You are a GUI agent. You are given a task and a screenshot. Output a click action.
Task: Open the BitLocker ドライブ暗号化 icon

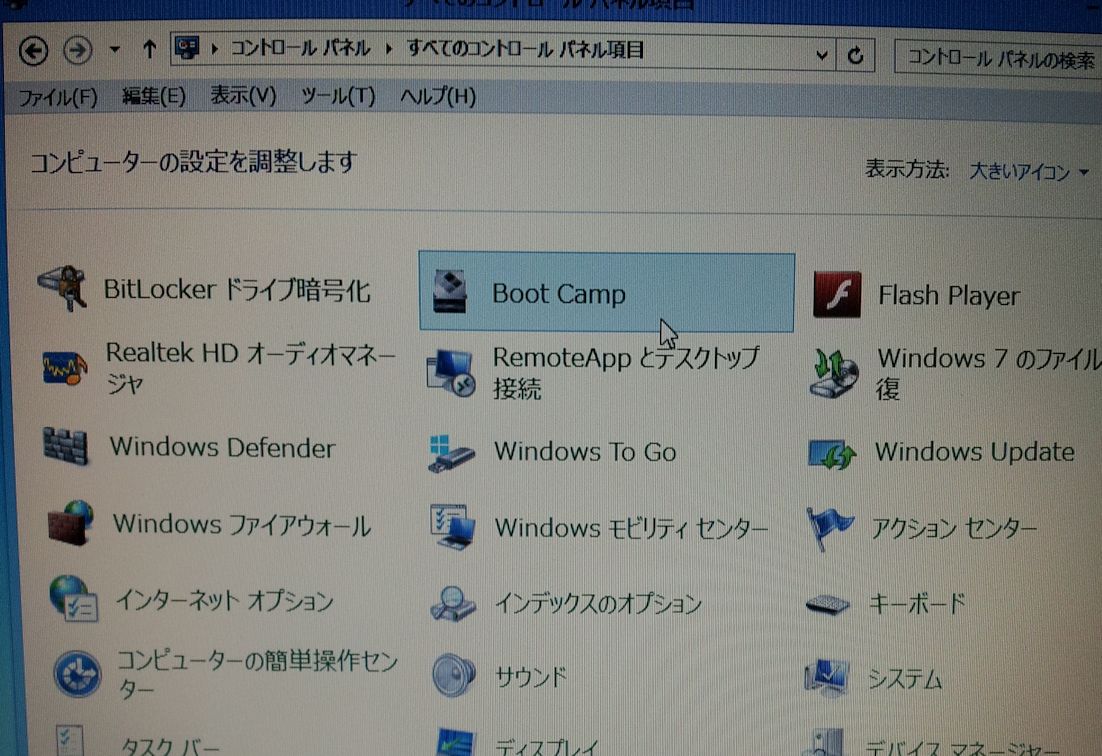[x=63, y=288]
